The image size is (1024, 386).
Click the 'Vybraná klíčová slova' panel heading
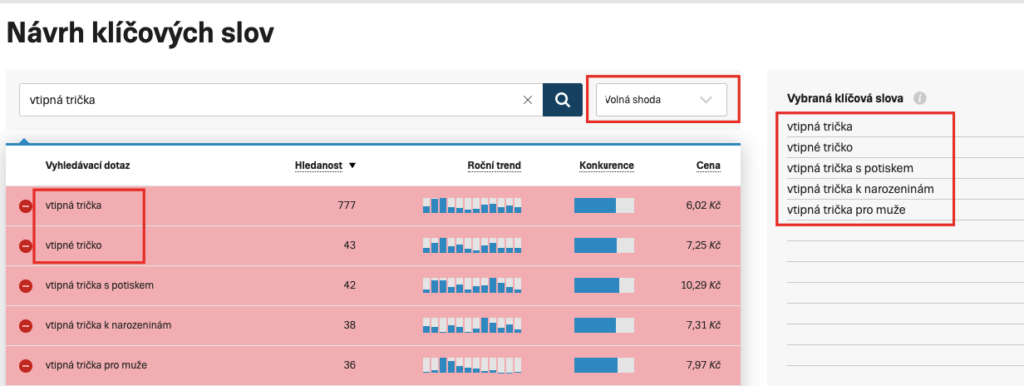[x=846, y=99]
